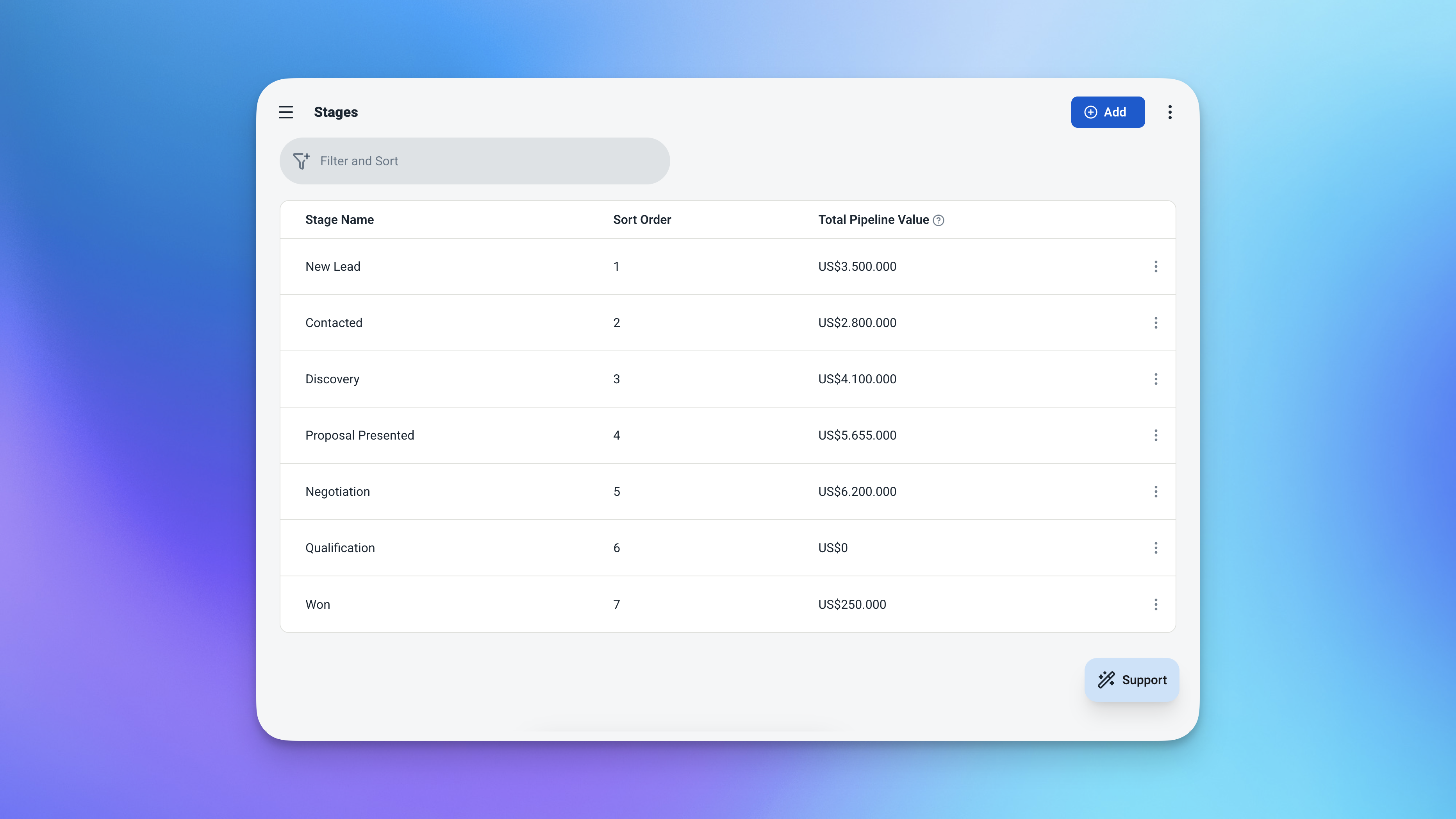The image size is (1456, 819).
Task: Open actions menu for Won row
Action: pos(1155,604)
